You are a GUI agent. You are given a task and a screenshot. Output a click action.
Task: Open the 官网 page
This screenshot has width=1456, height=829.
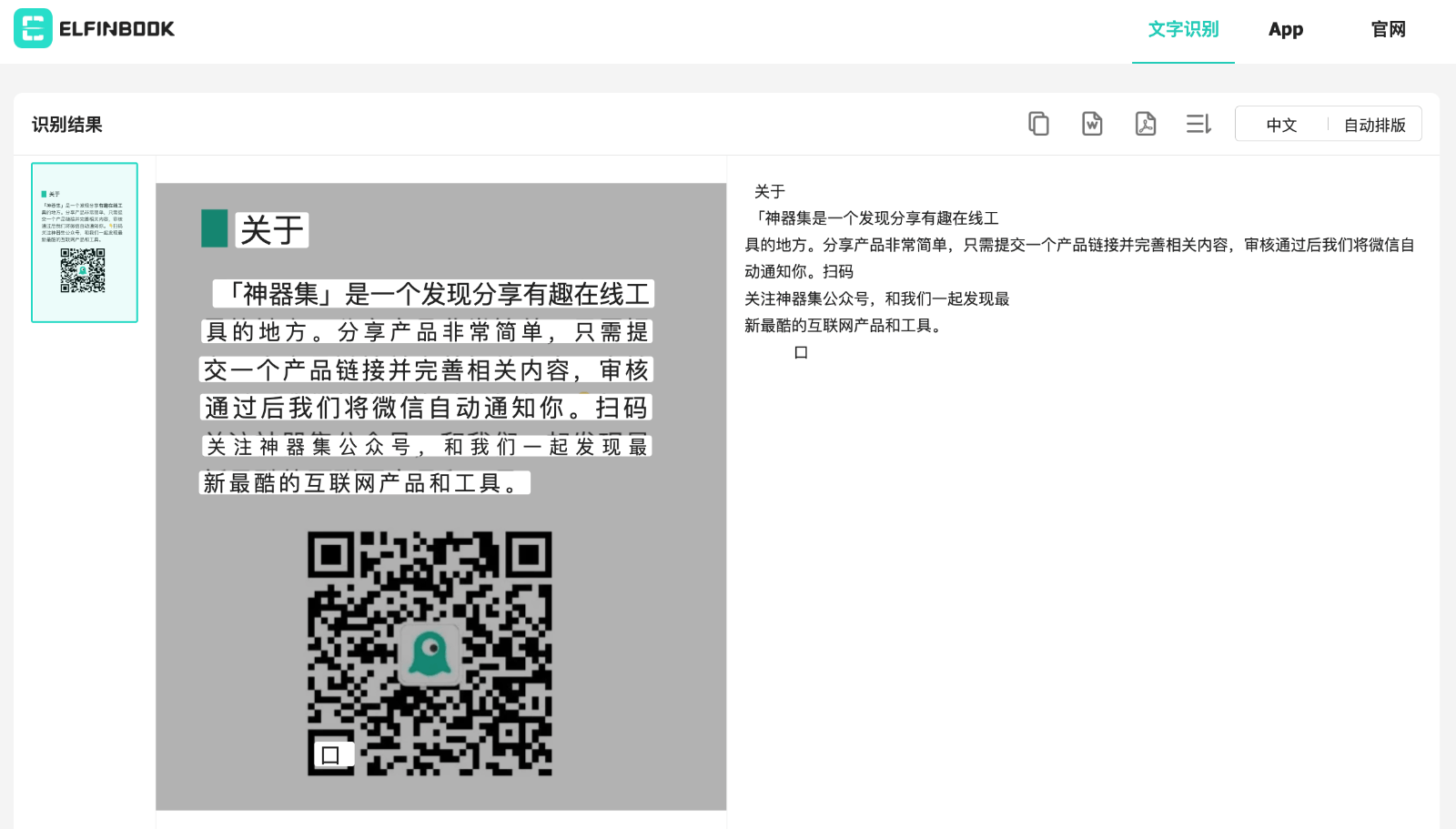[x=1387, y=28]
